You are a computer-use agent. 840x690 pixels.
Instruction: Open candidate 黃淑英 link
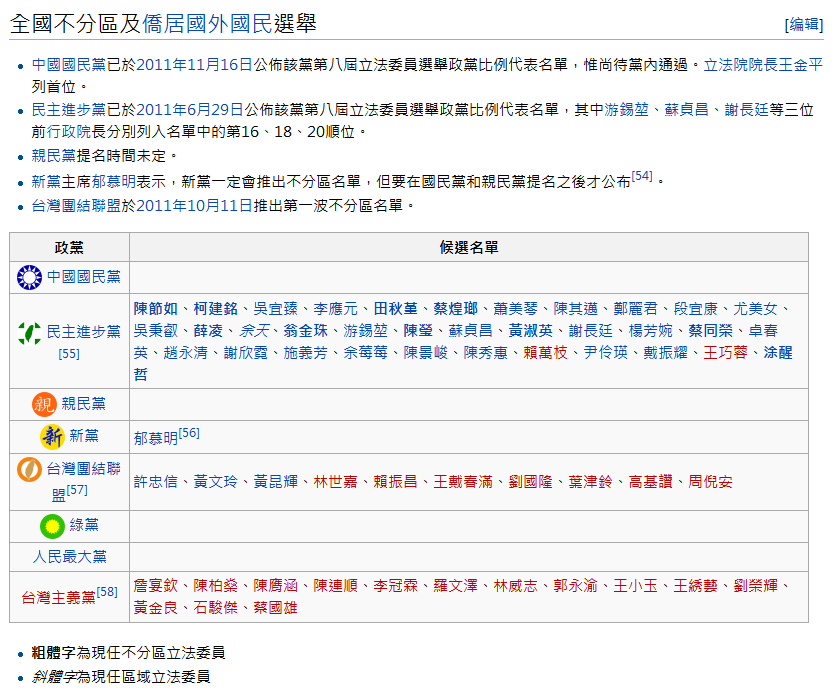click(x=531, y=331)
